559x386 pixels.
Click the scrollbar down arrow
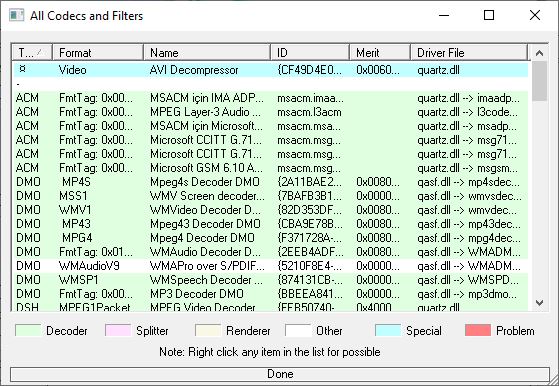coord(539,303)
